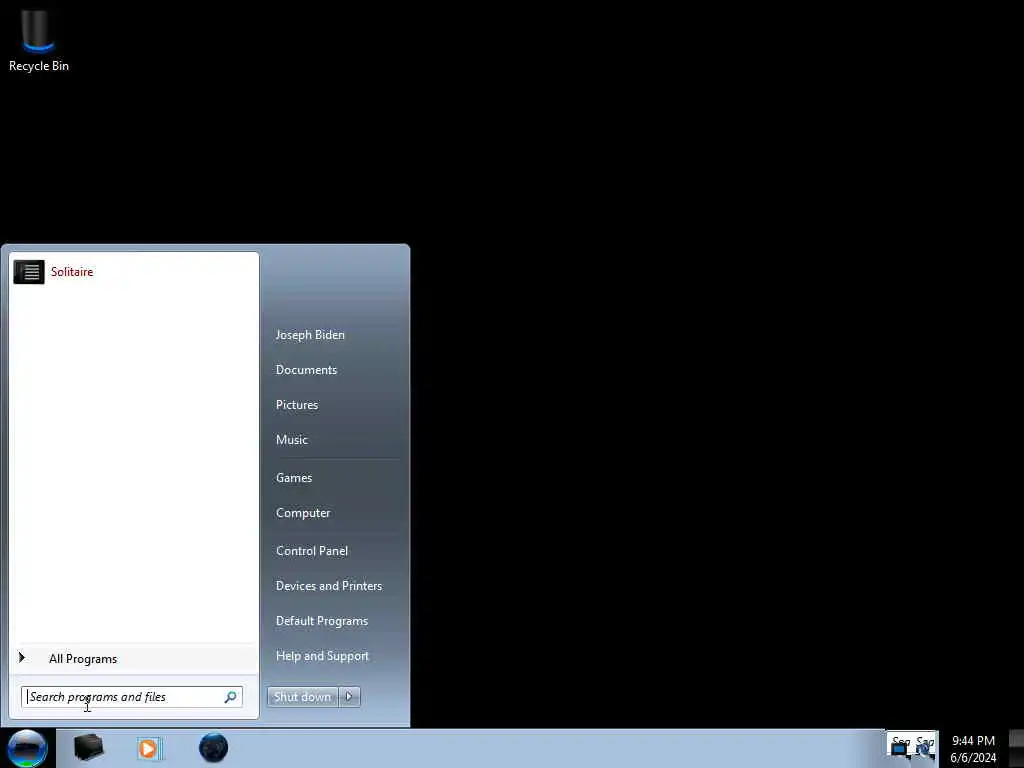Image resolution: width=1024 pixels, height=768 pixels.
Task: Open Control Panel
Action: [x=312, y=551]
